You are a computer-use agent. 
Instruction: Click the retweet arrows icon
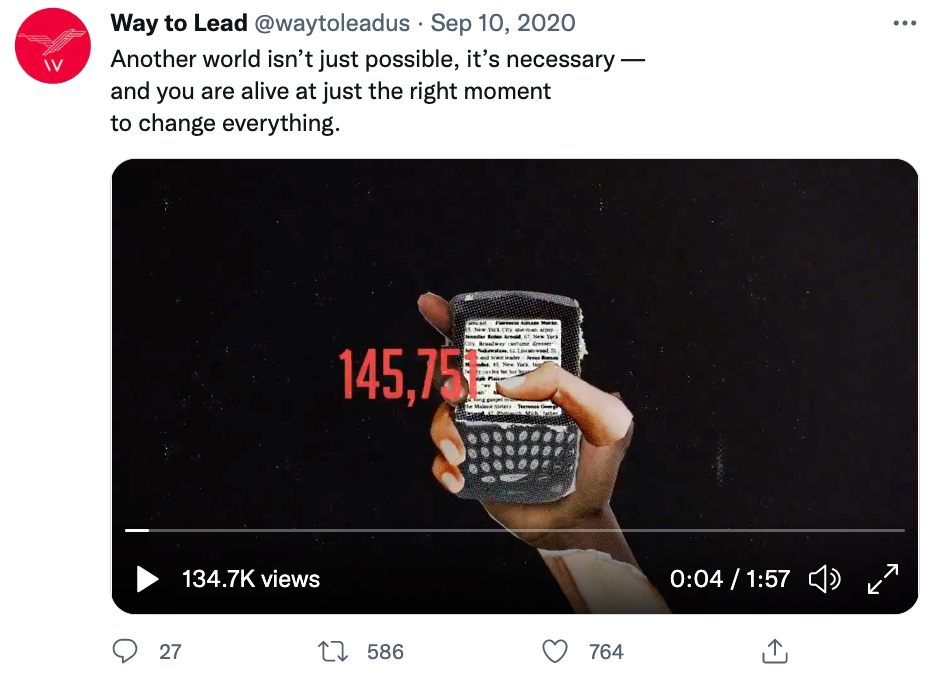pyautogui.click(x=330, y=652)
